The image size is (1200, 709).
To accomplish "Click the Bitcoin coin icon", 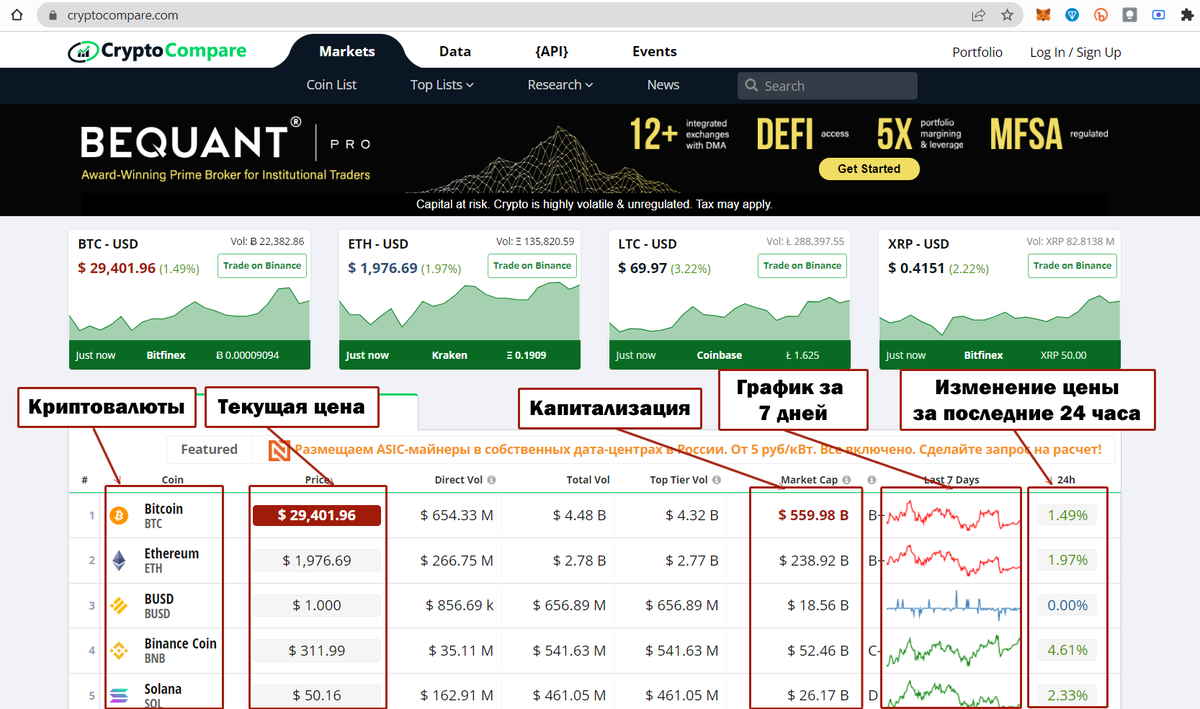I will click(119, 516).
